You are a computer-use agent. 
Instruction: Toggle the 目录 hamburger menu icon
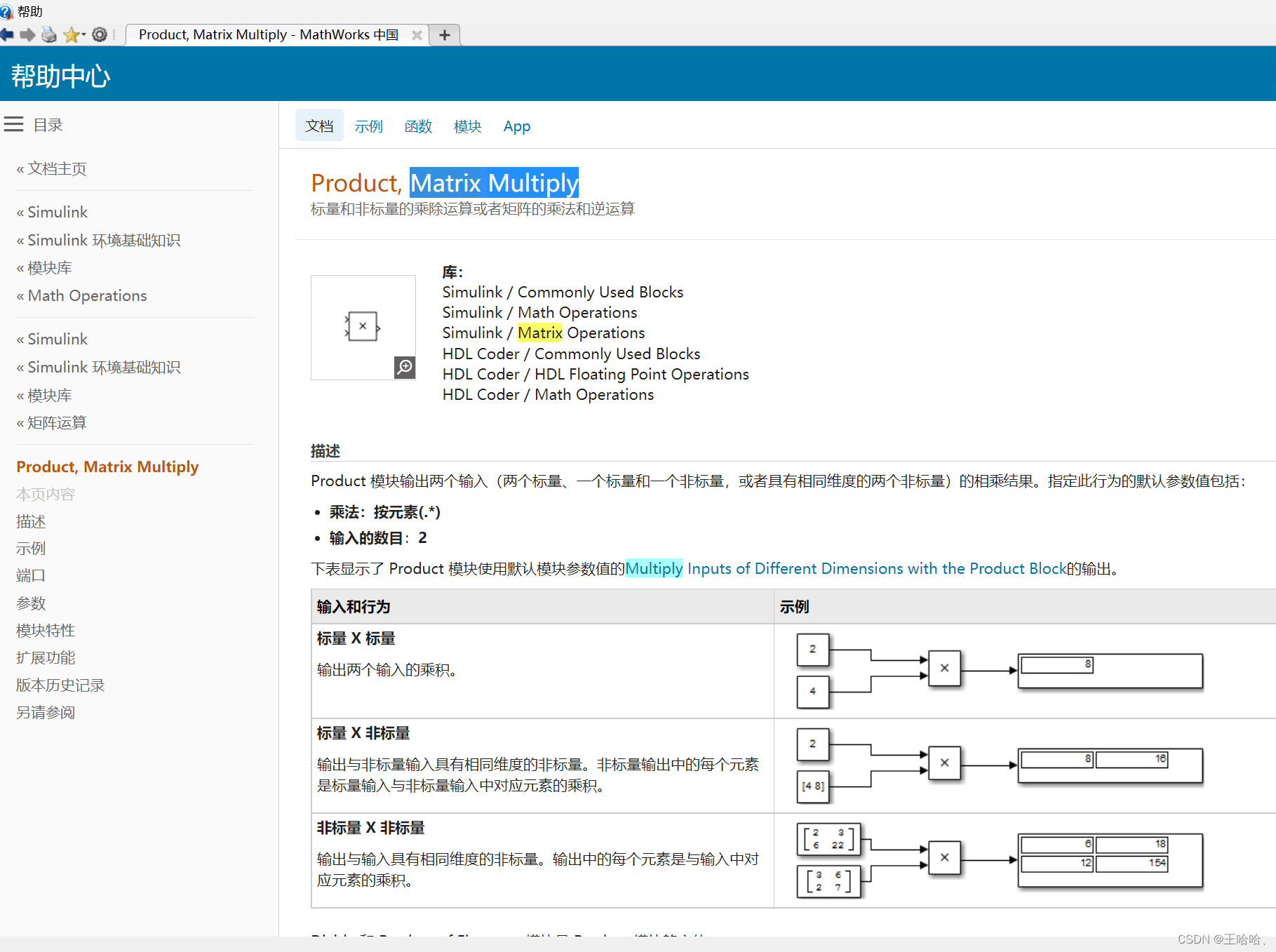click(x=13, y=125)
